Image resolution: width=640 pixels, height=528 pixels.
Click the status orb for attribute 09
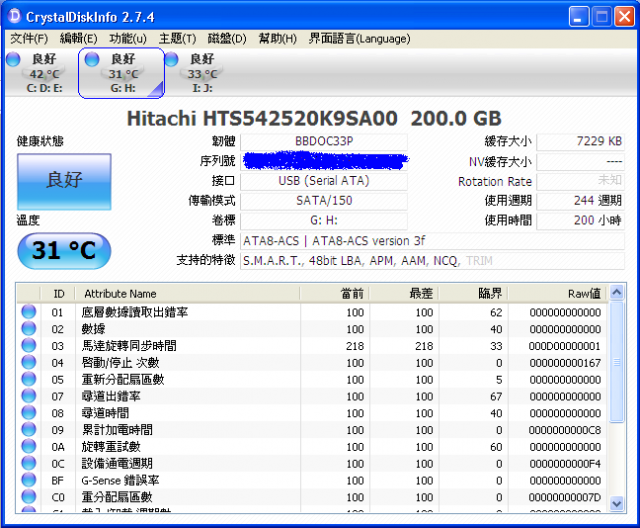click(x=29, y=430)
